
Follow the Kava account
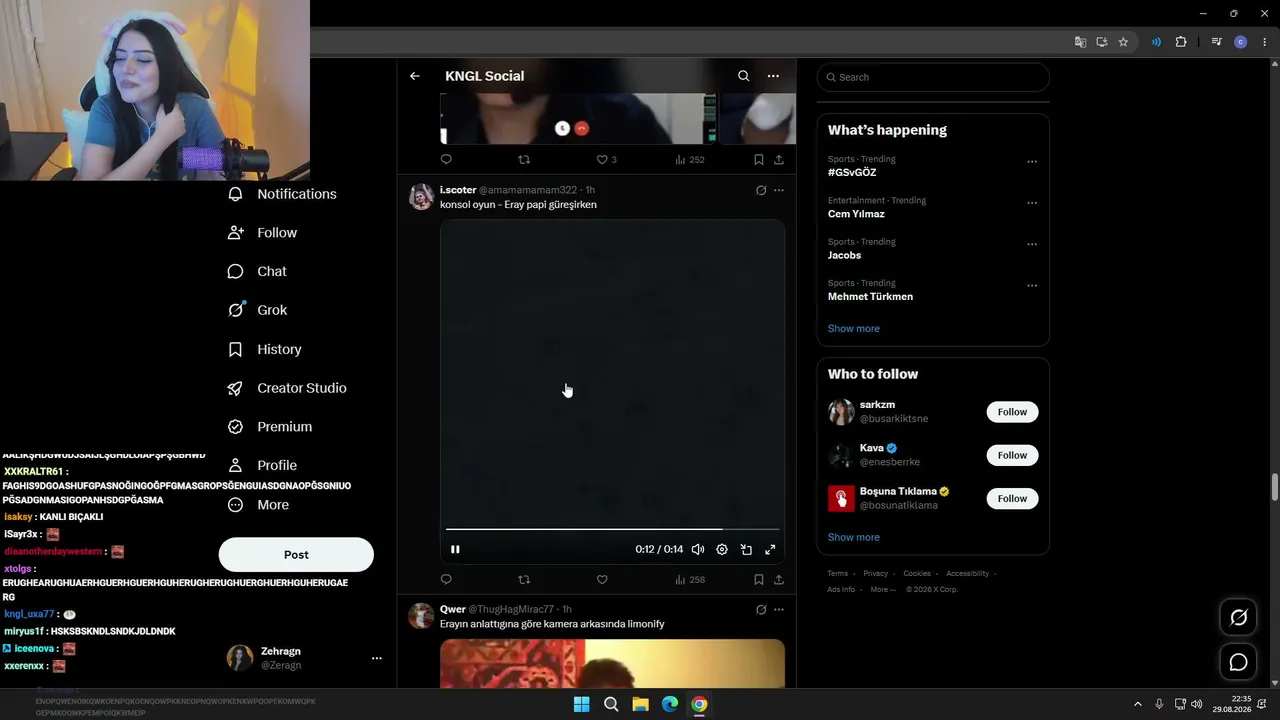[1012, 455]
